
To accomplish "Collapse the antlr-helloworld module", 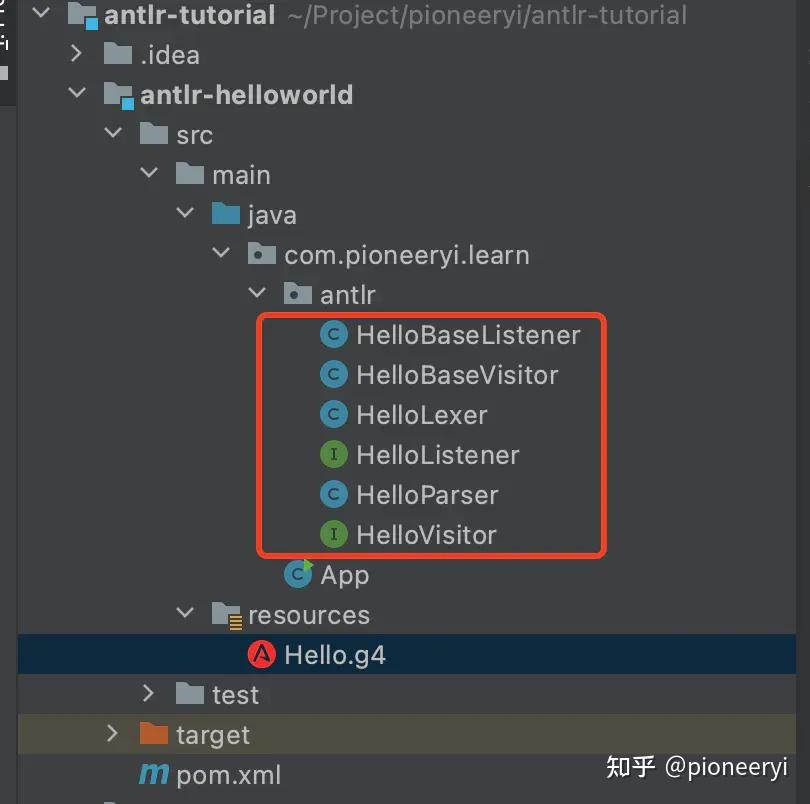I will pyautogui.click(x=77, y=95).
